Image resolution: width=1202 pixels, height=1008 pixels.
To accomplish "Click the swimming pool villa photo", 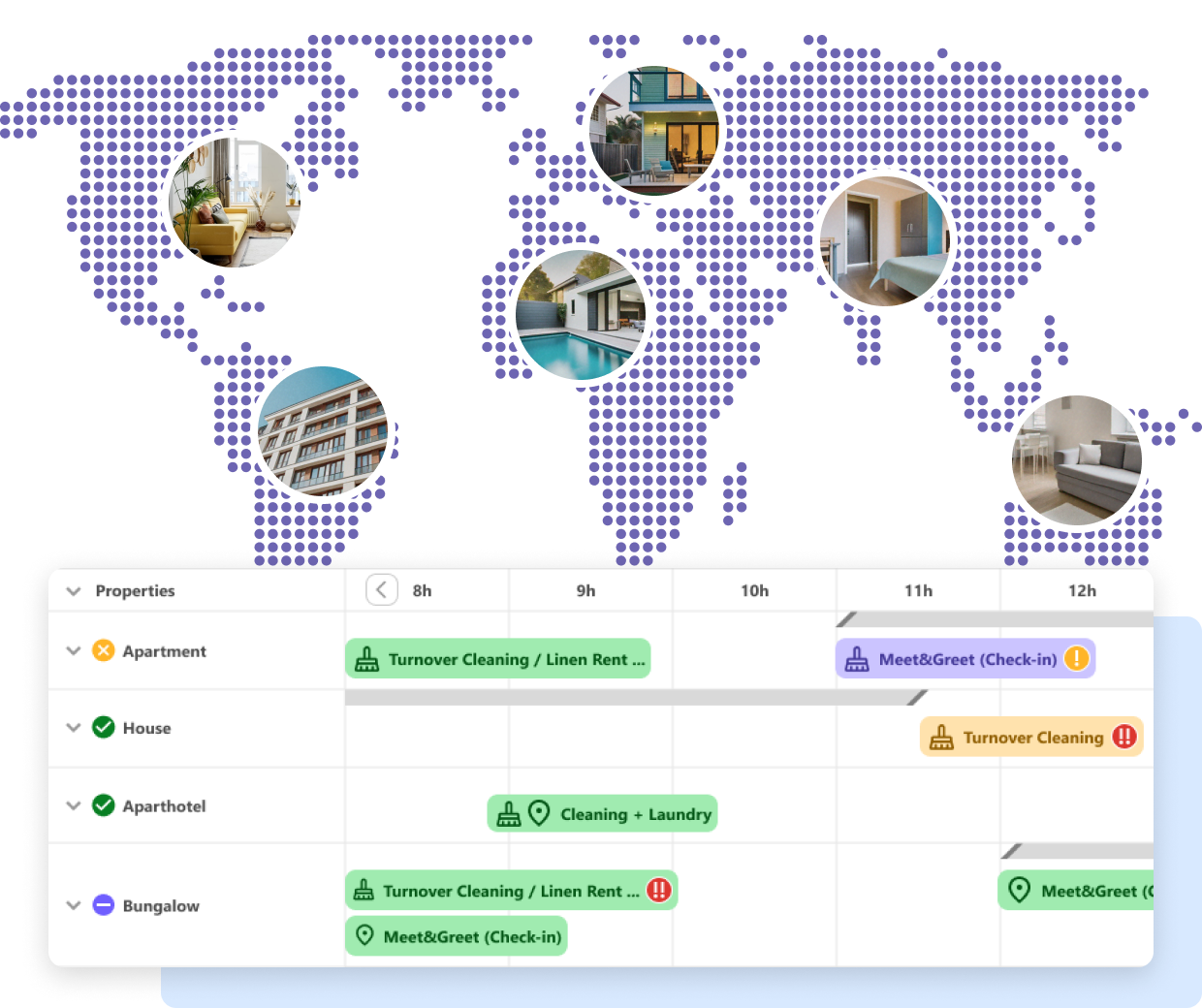I will click(581, 315).
